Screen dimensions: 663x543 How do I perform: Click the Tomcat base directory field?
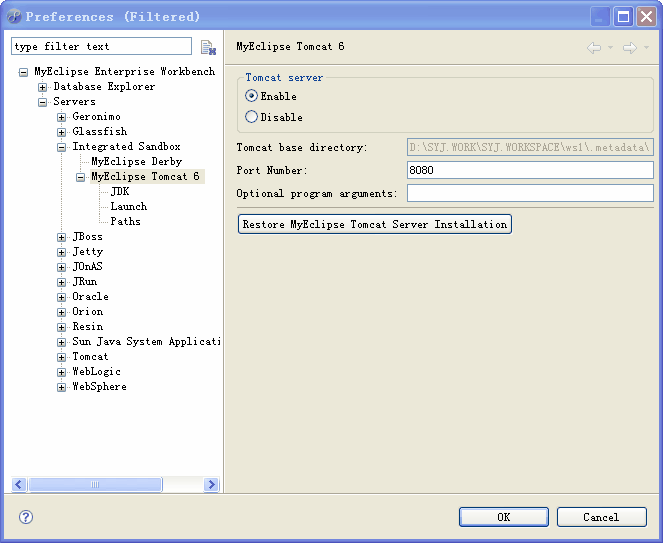[x=530, y=147]
